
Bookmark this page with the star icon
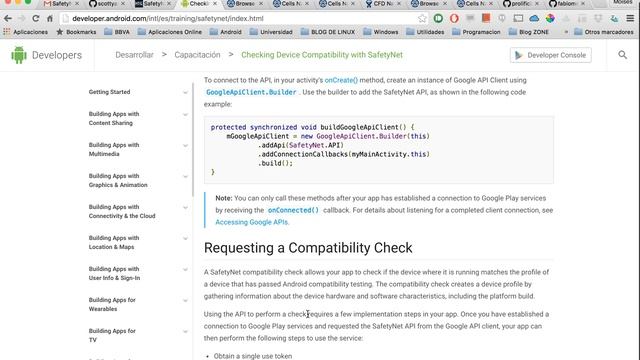tap(422, 18)
